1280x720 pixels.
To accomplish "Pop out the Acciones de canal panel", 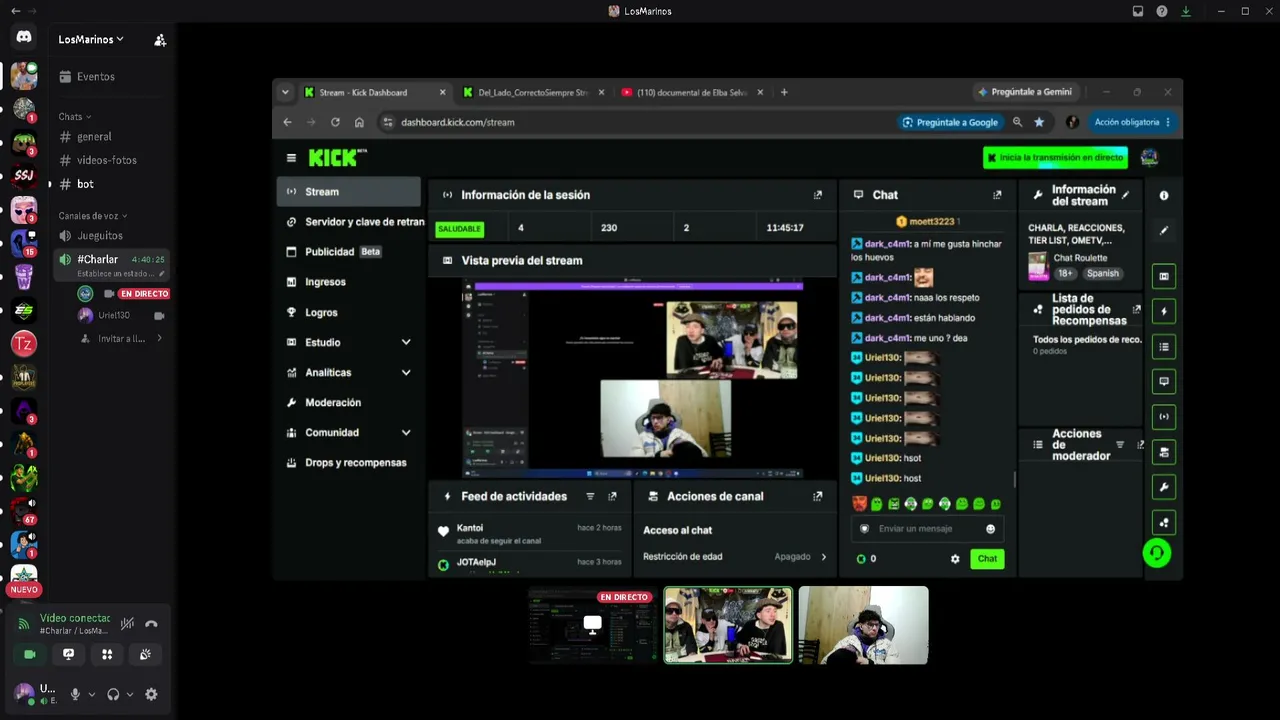I will point(818,496).
